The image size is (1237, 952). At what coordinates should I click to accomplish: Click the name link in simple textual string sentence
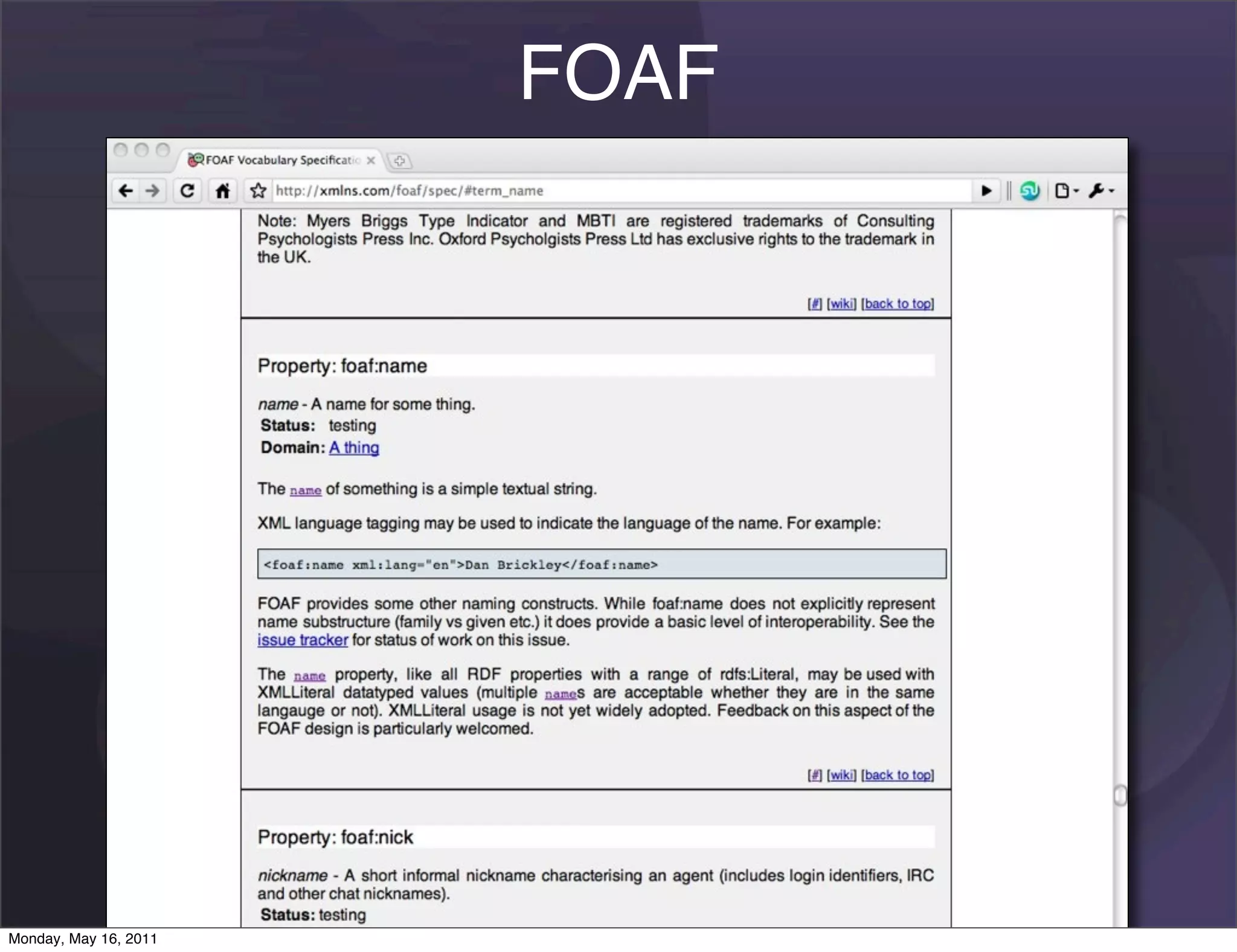click(x=305, y=490)
